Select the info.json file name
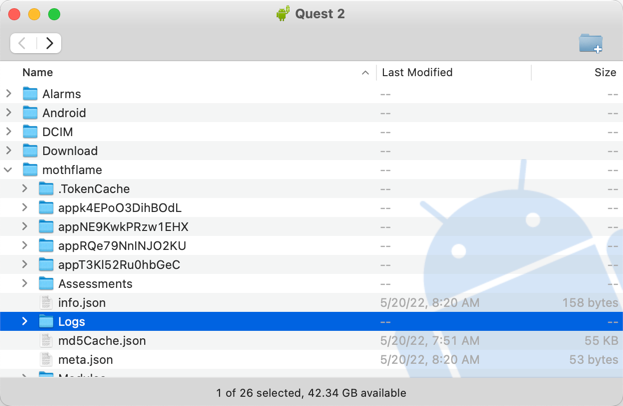The width and height of the screenshot is (623, 406). (82, 303)
